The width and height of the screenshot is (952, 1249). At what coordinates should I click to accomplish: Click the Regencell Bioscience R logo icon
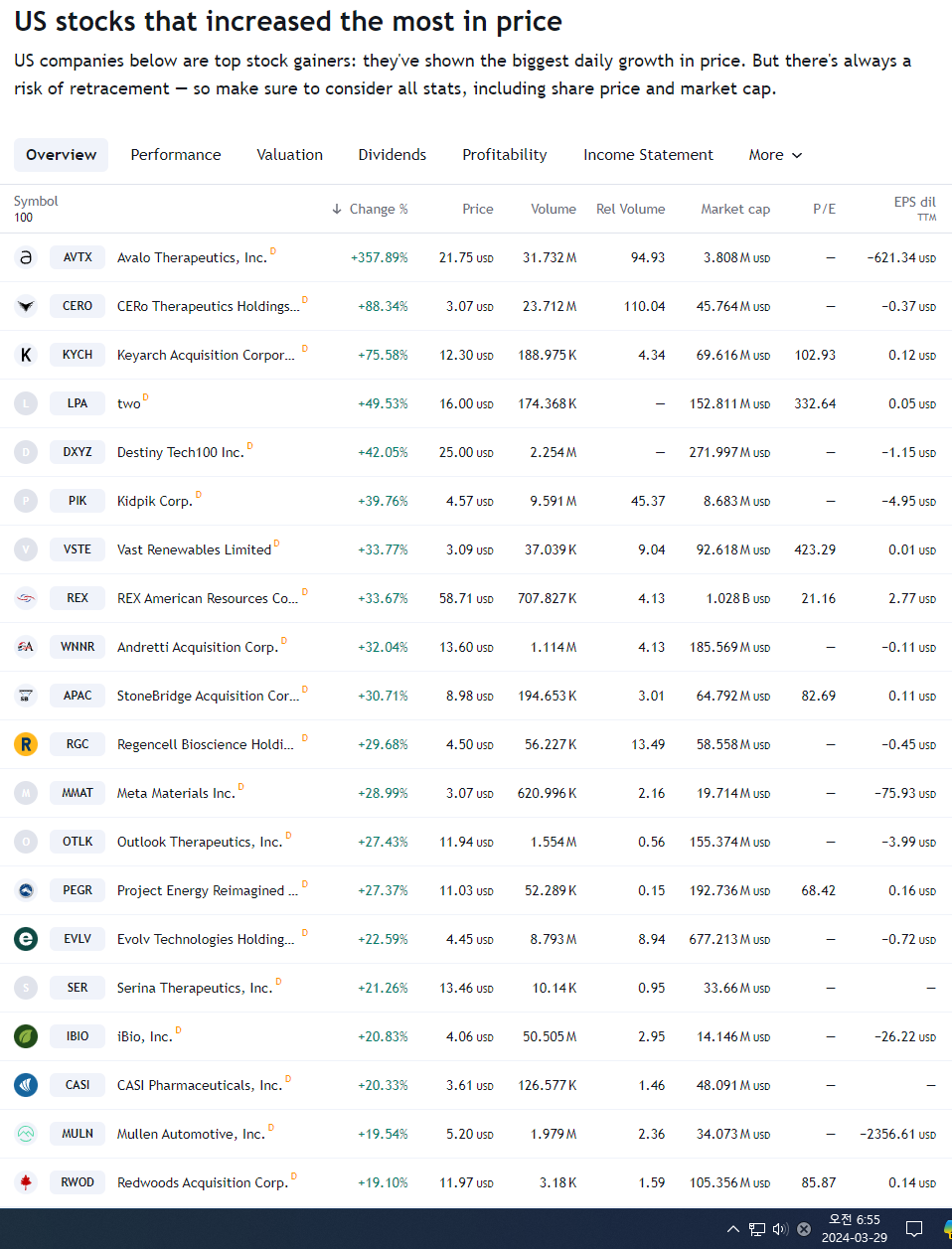coord(26,744)
